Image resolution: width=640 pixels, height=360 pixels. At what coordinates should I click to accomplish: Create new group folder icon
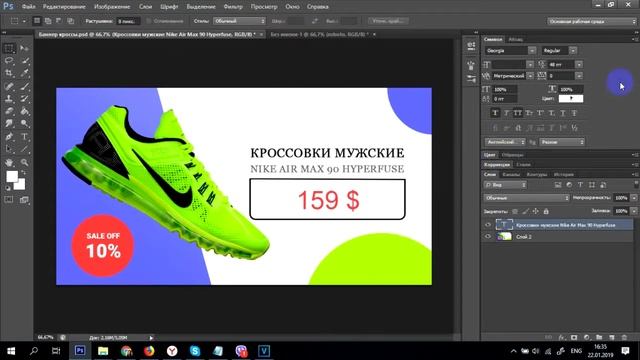tap(599, 338)
